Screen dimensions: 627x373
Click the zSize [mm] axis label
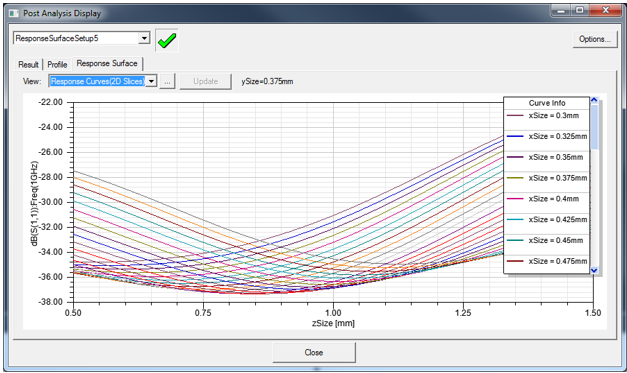(333, 323)
